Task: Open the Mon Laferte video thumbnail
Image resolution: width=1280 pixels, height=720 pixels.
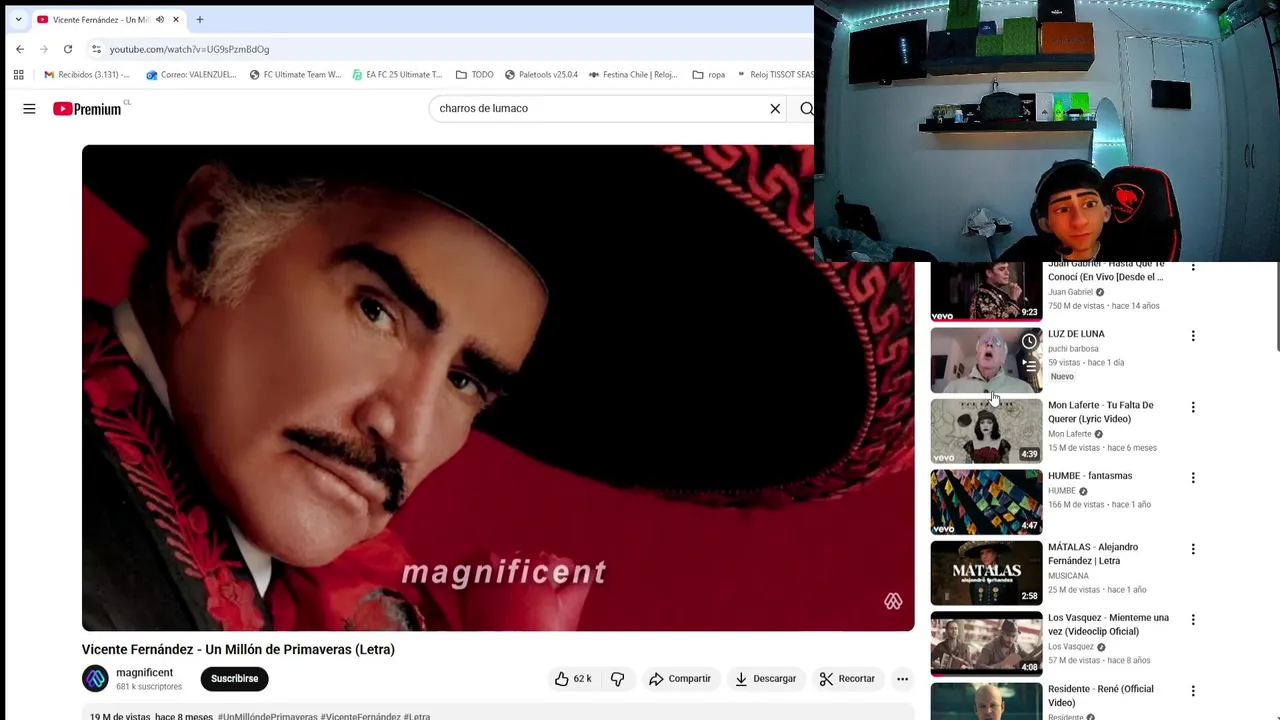Action: (986, 431)
